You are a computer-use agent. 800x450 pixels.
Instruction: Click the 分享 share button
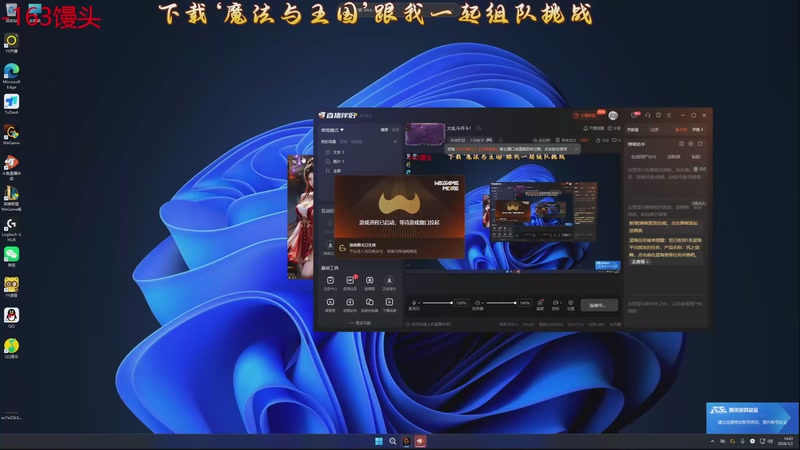[614, 128]
